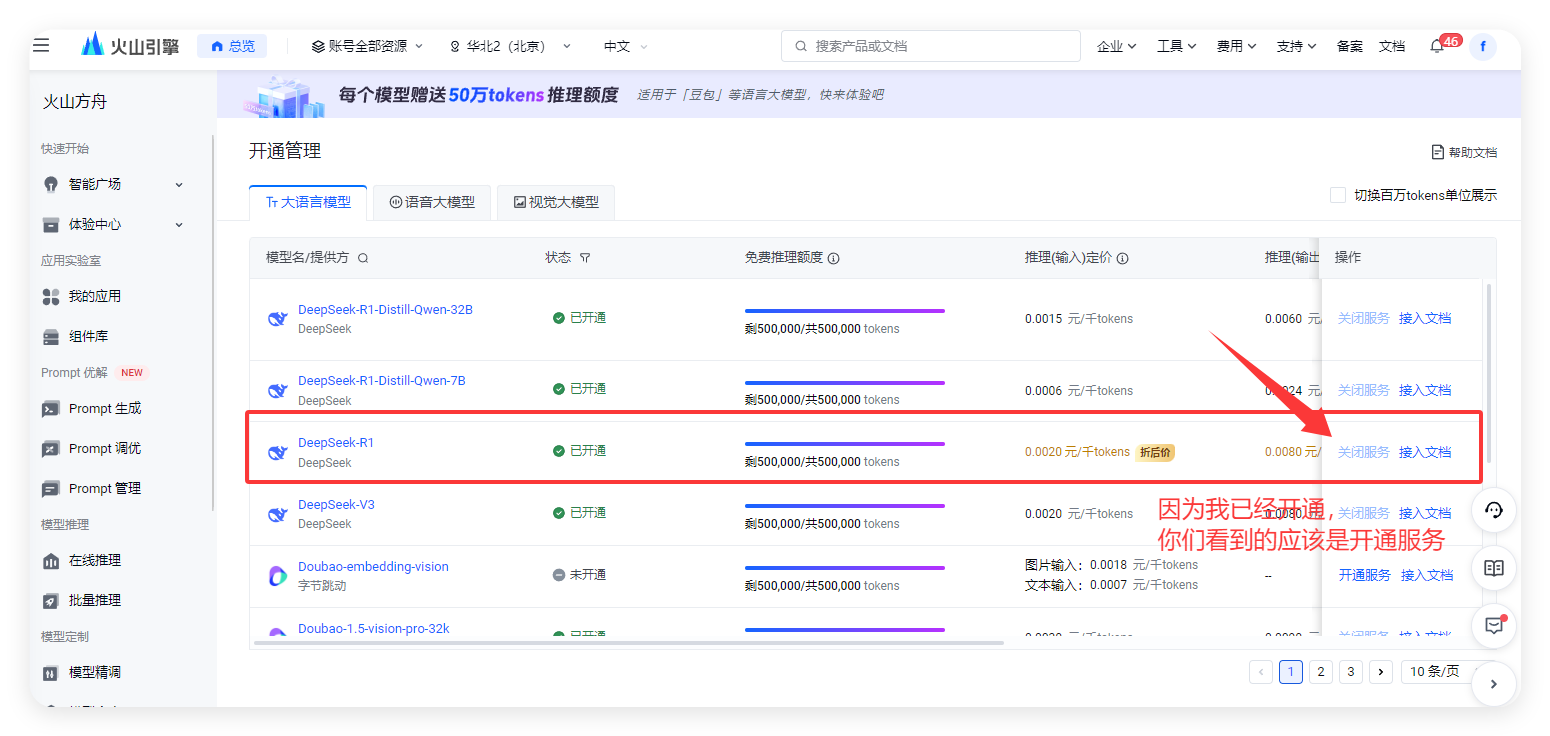Click the DeepSeek-R1 model name link

click(336, 443)
